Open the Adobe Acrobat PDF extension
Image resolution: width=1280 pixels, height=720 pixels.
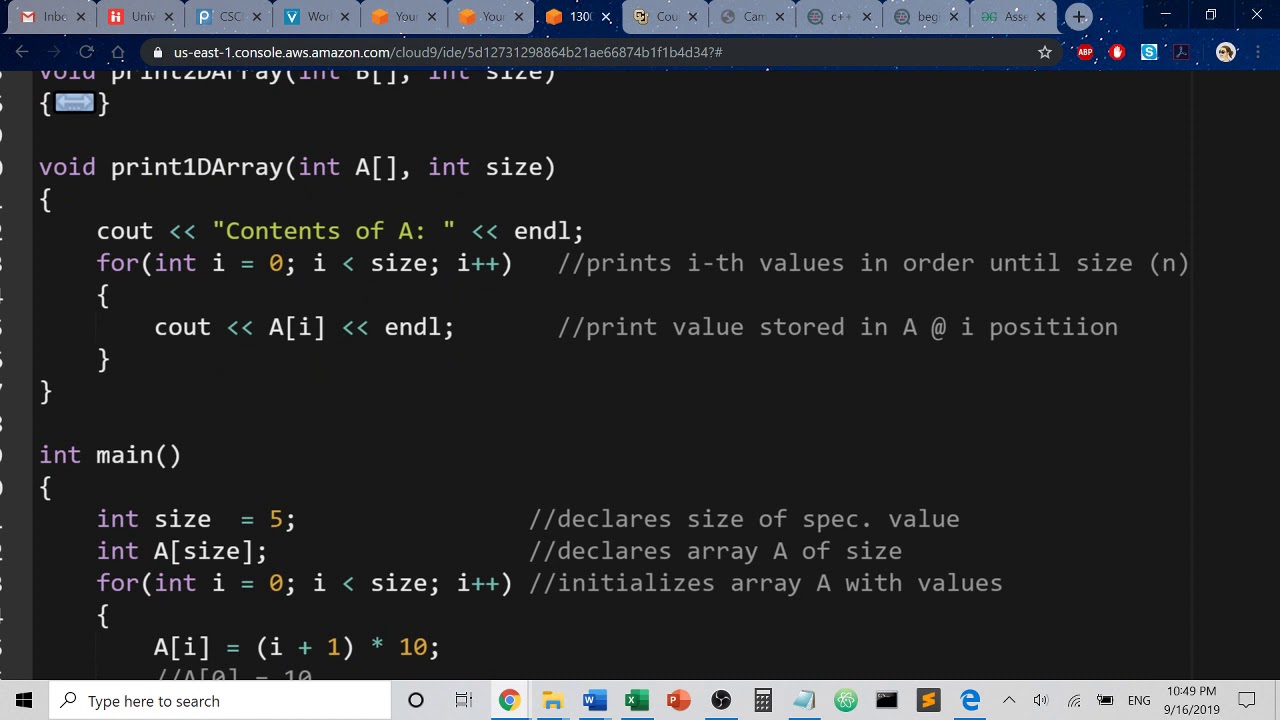click(1181, 52)
